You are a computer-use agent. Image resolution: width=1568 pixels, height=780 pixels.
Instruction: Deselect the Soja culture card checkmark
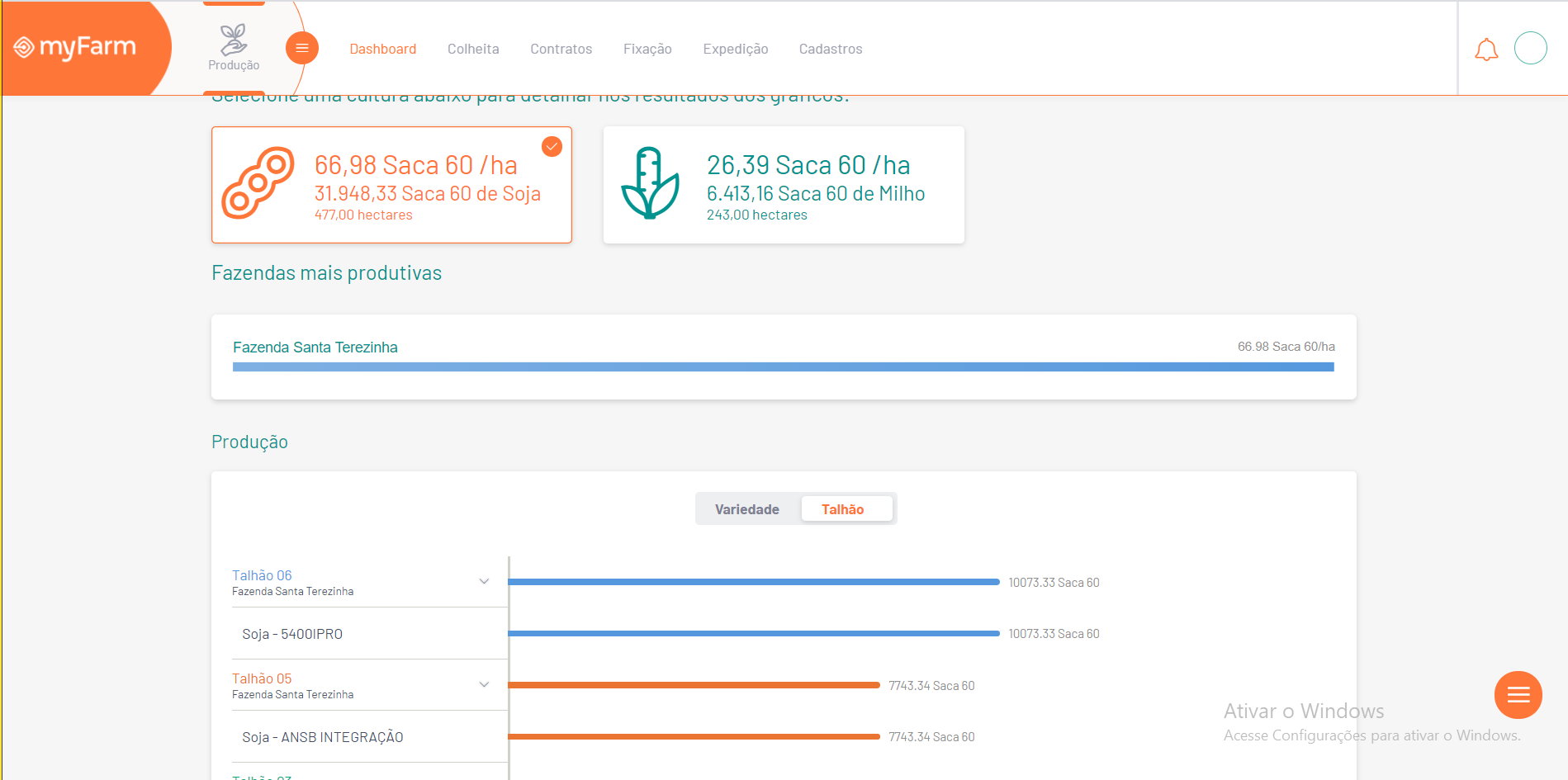[552, 146]
